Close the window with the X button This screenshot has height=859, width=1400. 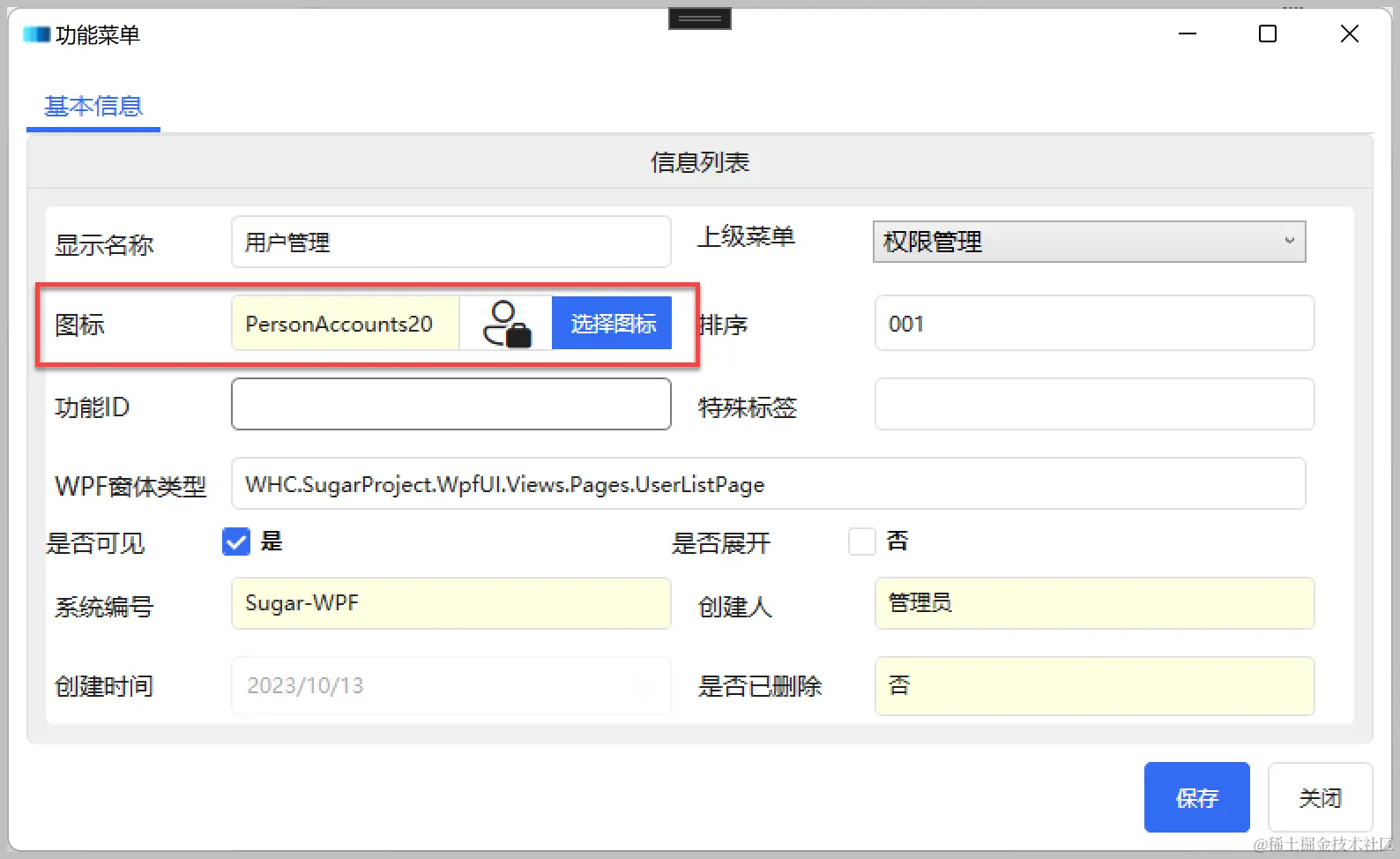[1349, 34]
